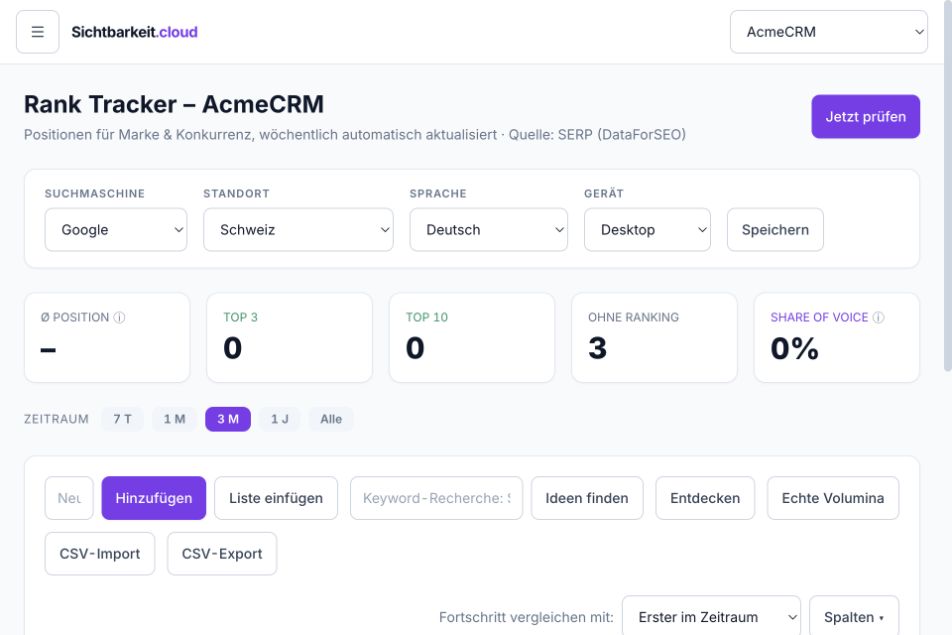Screen dimensions: 952x635
Task: Open the Suchmaschine Google dropdown
Action: [x=116, y=229]
